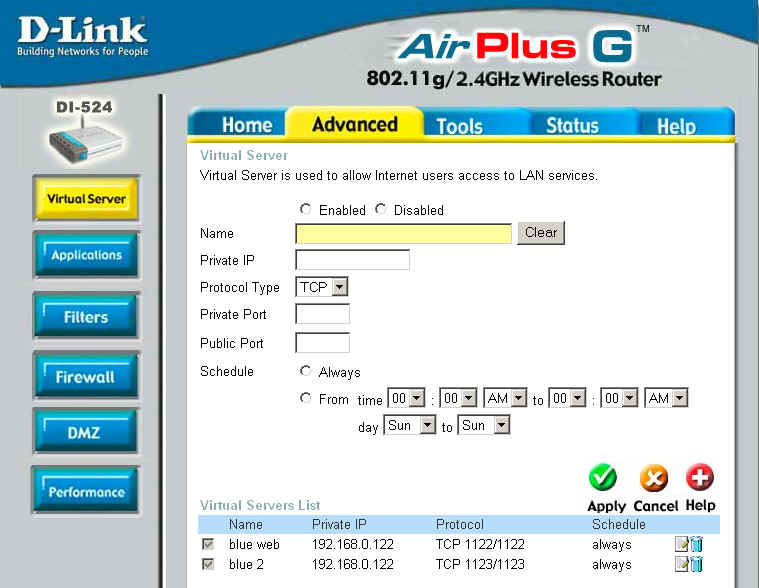
Task: Open the Performance section
Action: 86,491
